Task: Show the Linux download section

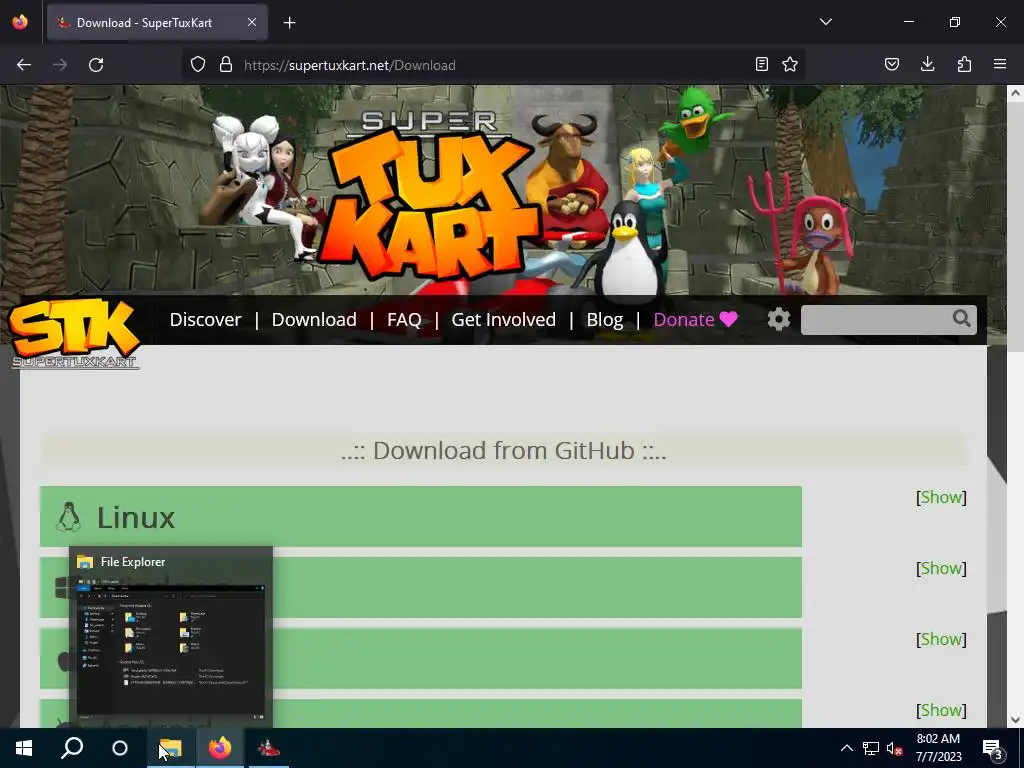Action: (x=941, y=498)
